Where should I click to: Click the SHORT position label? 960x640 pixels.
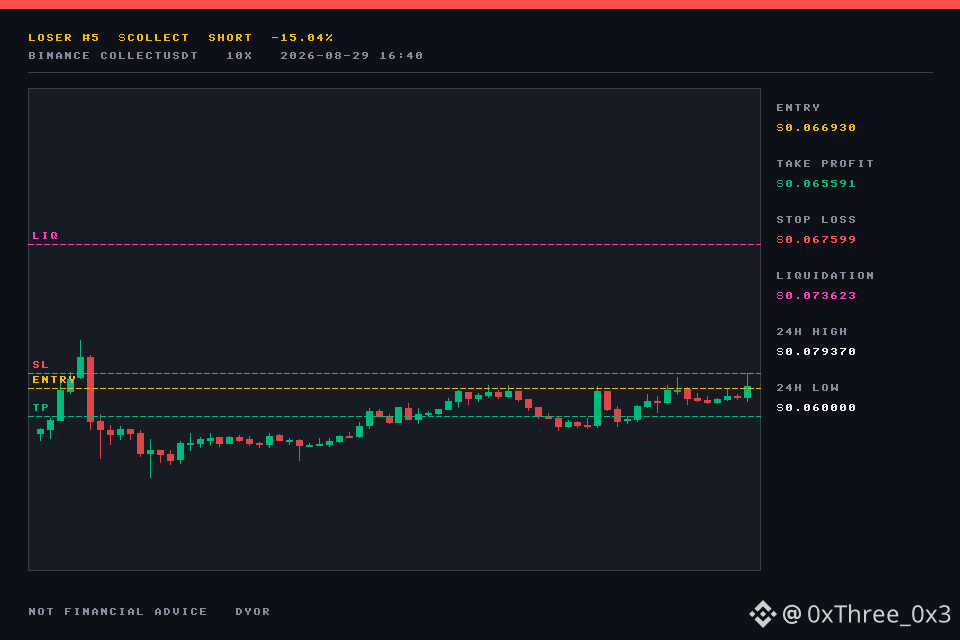(230, 37)
